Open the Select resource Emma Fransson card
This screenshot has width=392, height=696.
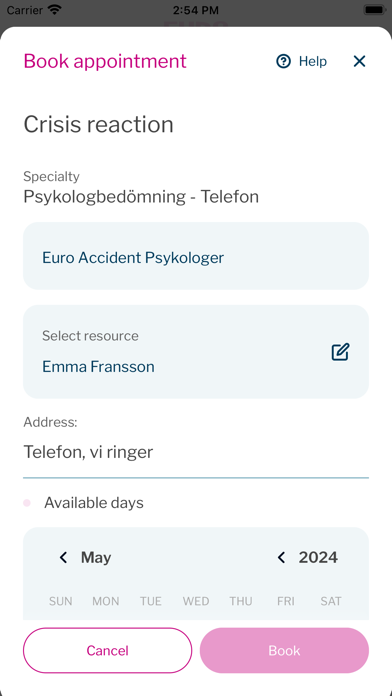click(196, 352)
